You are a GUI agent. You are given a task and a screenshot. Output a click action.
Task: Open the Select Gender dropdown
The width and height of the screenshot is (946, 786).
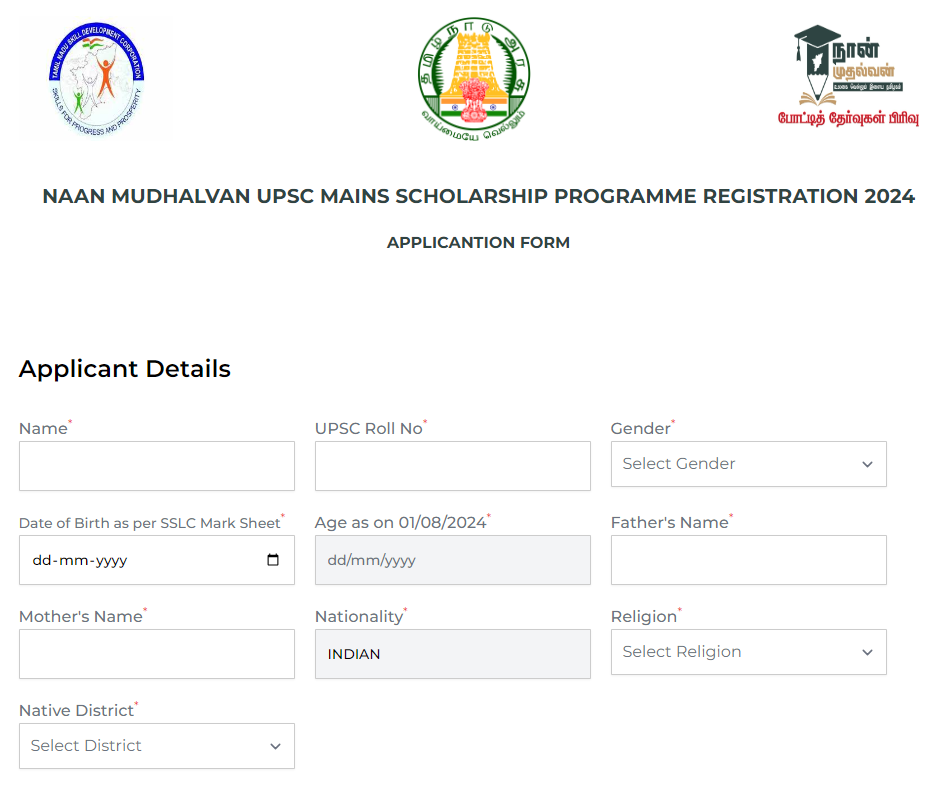pyautogui.click(x=748, y=464)
